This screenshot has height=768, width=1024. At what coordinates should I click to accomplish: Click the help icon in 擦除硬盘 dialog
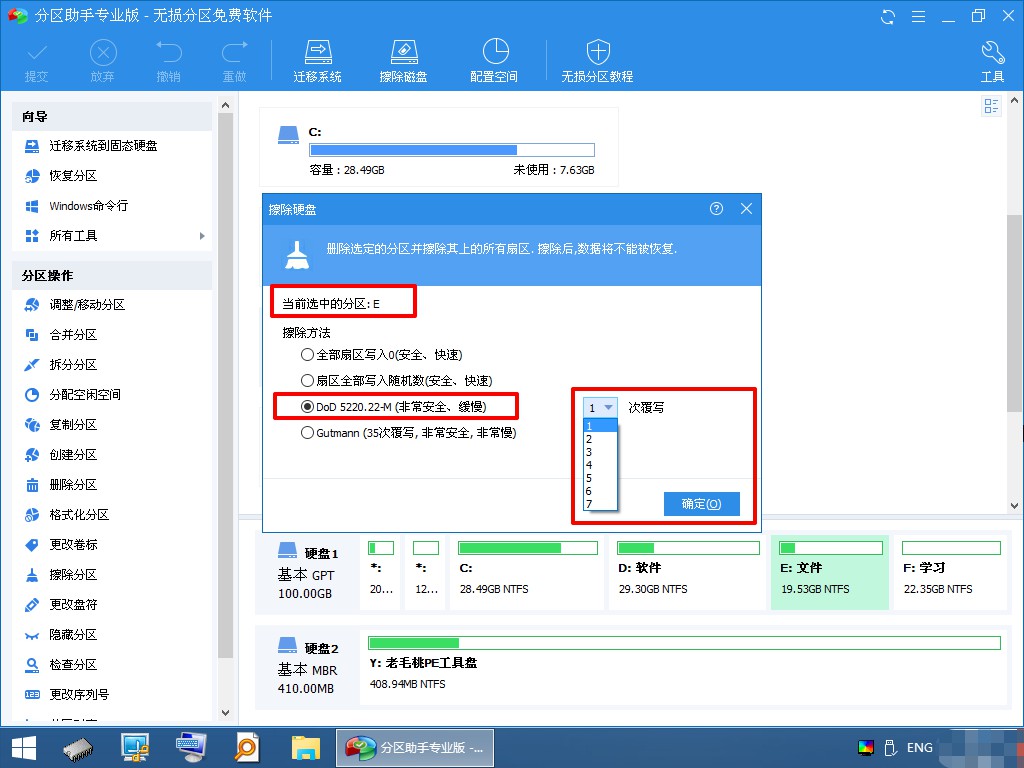716,208
